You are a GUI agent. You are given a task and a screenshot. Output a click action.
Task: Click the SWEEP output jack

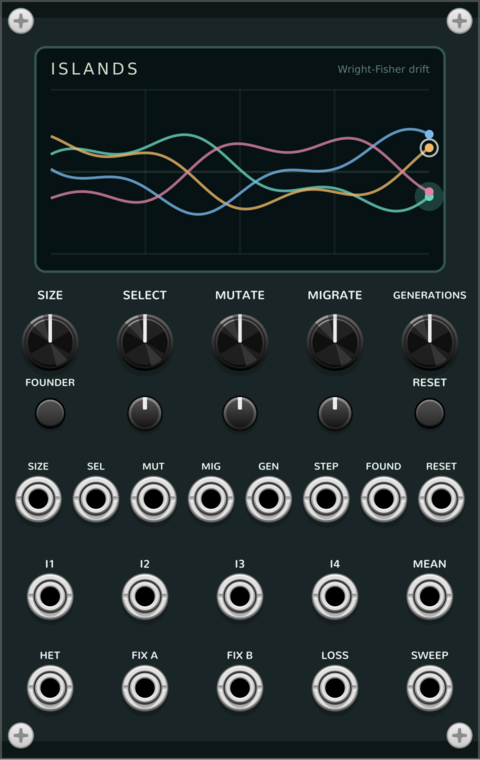[430, 688]
